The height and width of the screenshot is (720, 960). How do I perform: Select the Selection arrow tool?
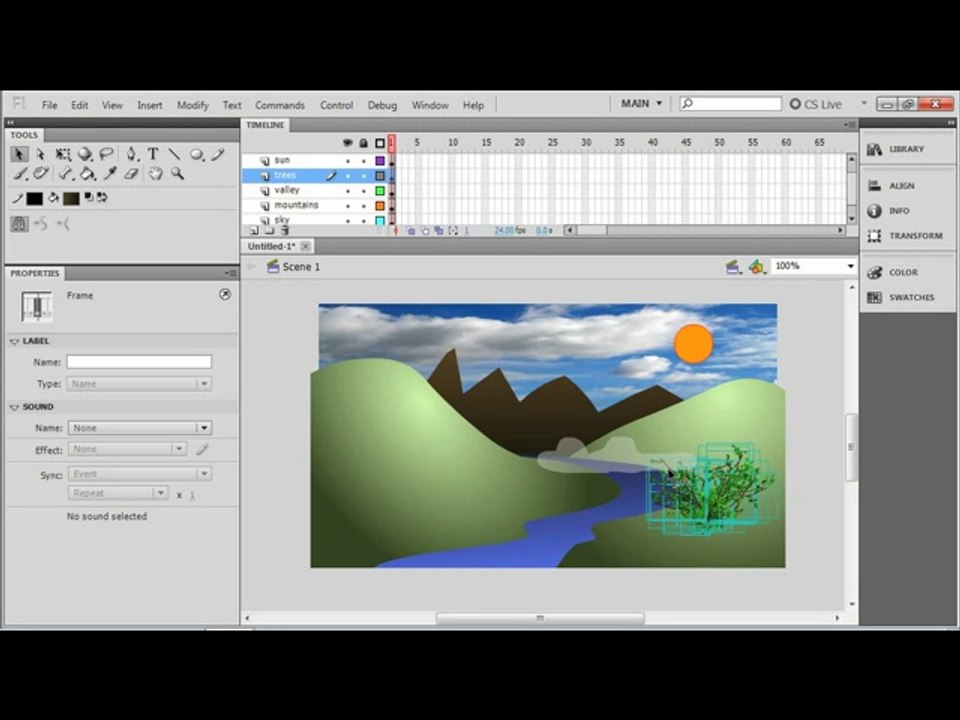click(19, 154)
